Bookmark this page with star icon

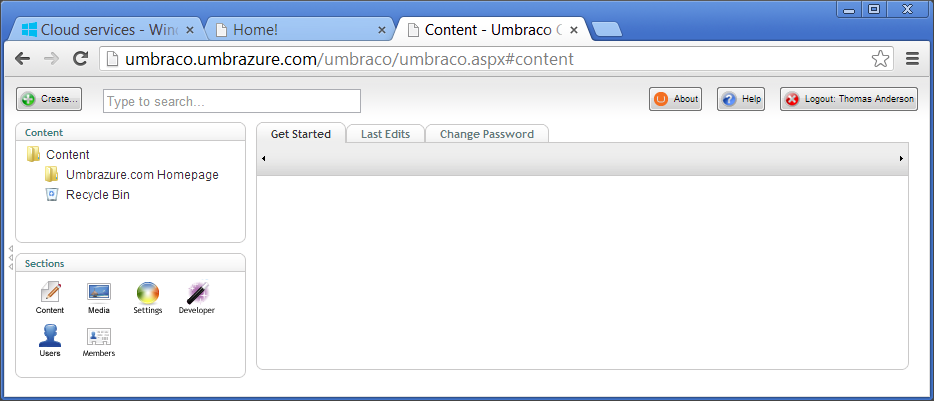880,59
